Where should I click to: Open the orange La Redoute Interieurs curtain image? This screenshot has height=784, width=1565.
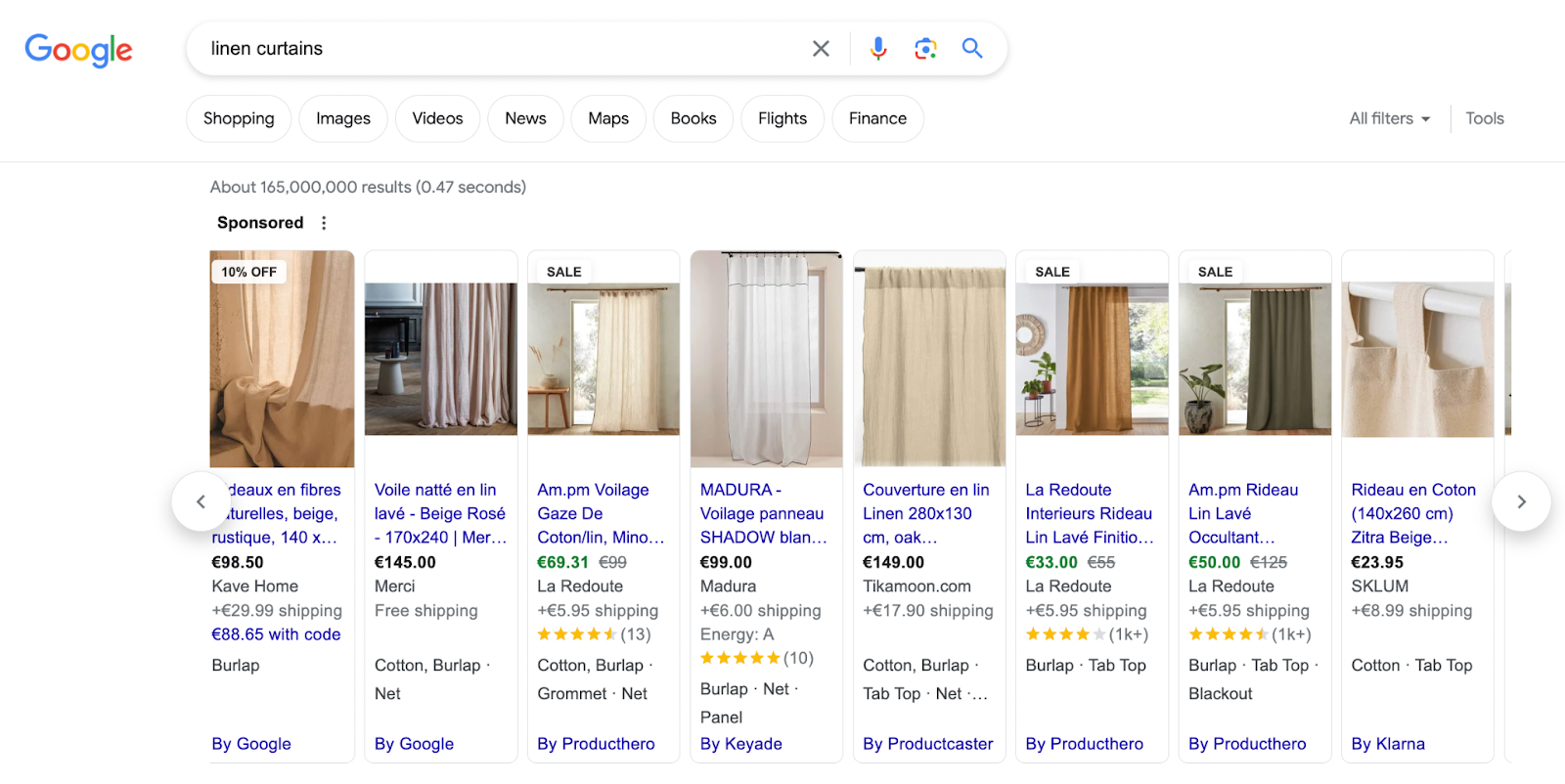tap(1093, 359)
